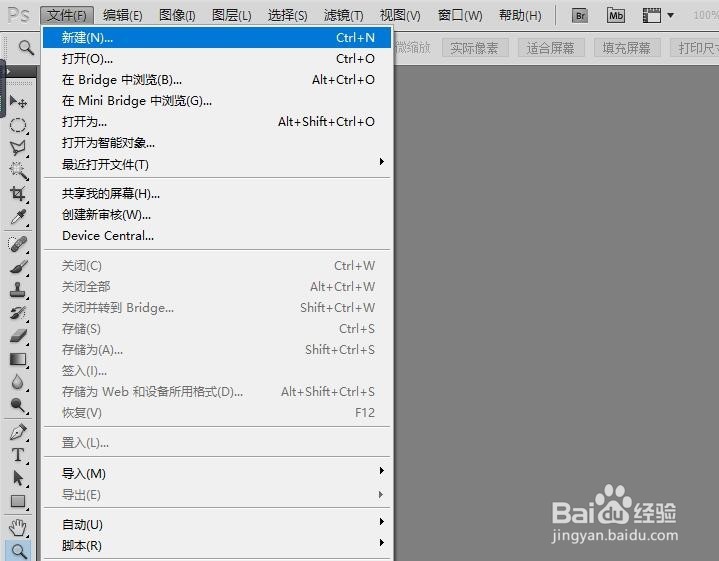Choose 打开为智能对象... entry

click(x=217, y=143)
